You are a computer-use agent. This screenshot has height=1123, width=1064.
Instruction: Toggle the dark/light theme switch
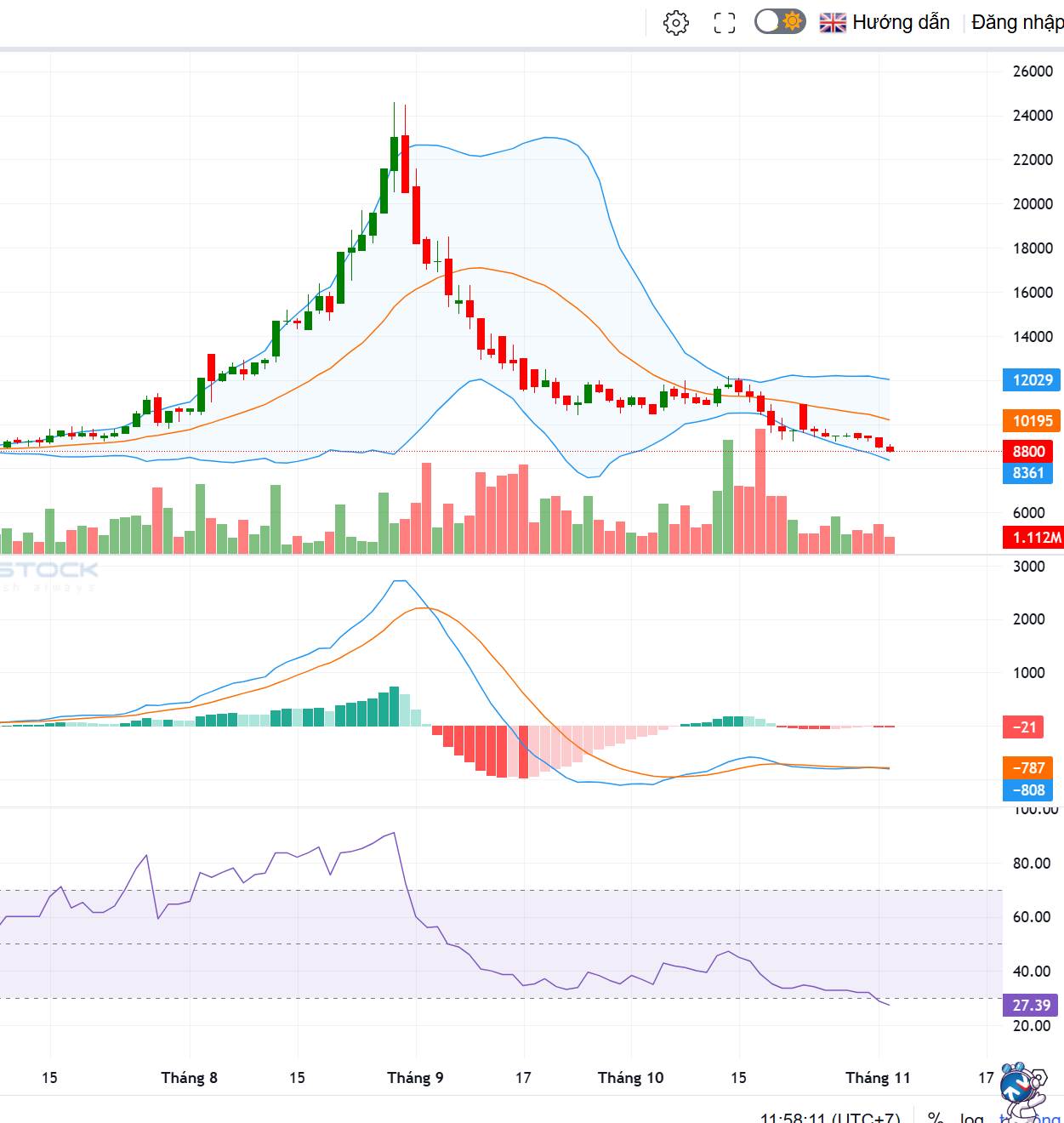tap(780, 21)
